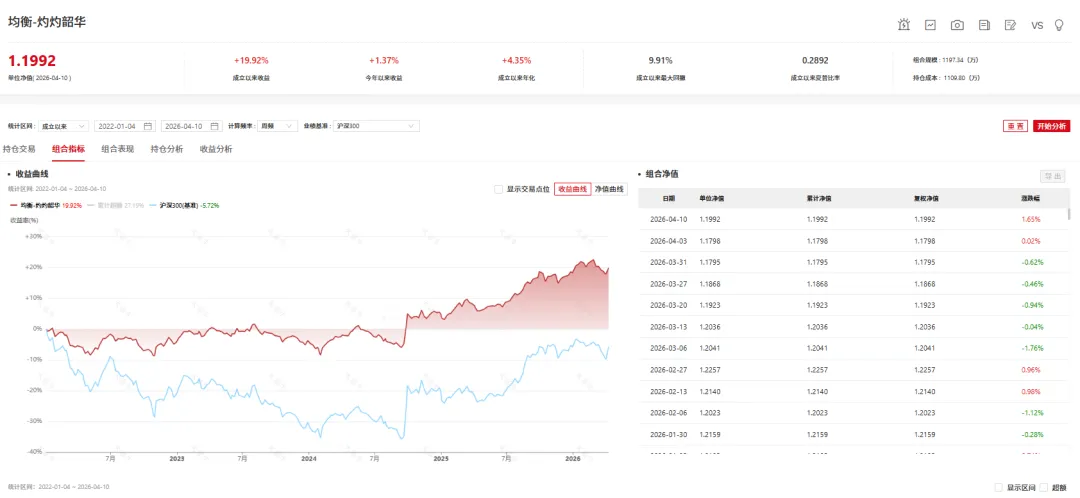1080x498 pixels.
Task: Click the lightbulb tips icon
Action: click(x=1059, y=25)
